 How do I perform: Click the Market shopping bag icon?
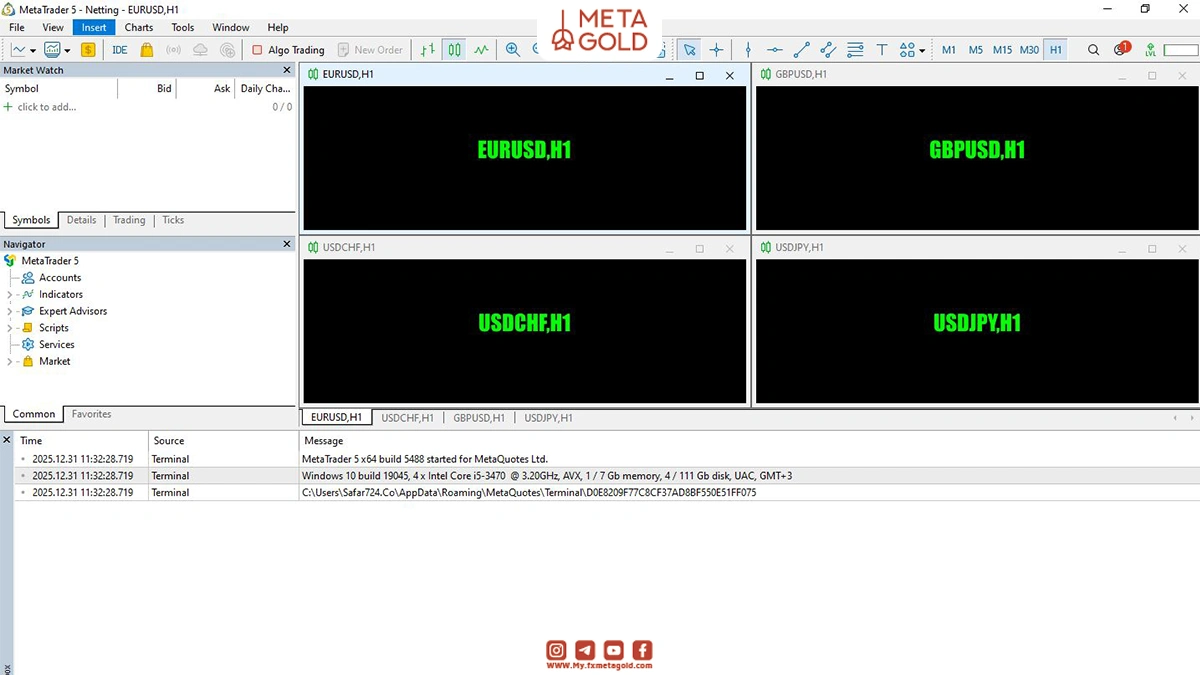147,50
